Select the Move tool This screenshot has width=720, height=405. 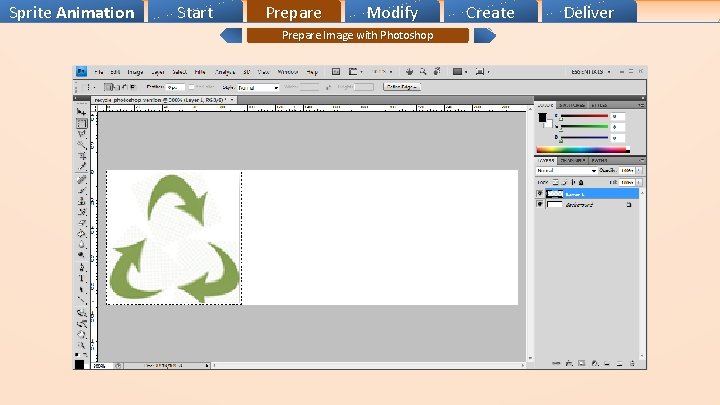point(81,112)
